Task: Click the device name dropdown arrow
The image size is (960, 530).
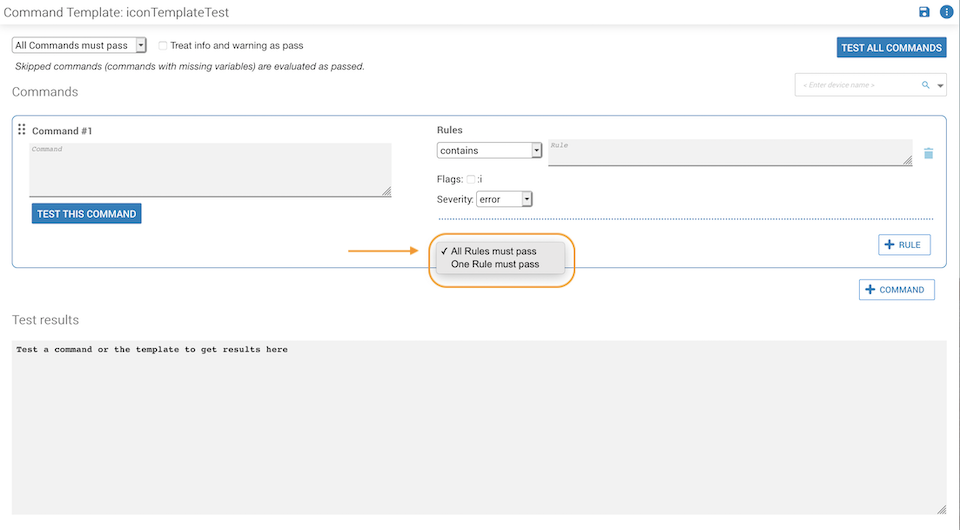Action: click(941, 86)
